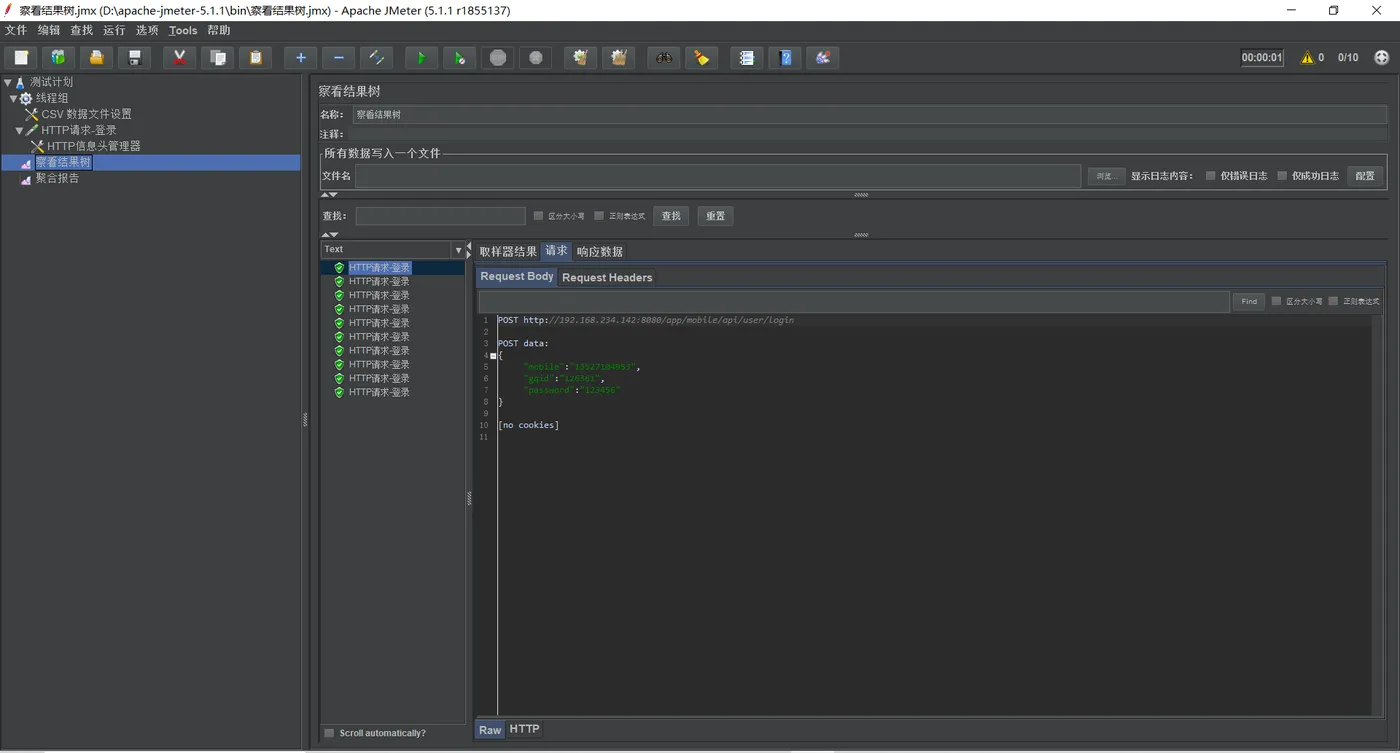This screenshot has height=753, width=1400.
Task: Click the feather icon right of Help
Action: [x=822, y=58]
